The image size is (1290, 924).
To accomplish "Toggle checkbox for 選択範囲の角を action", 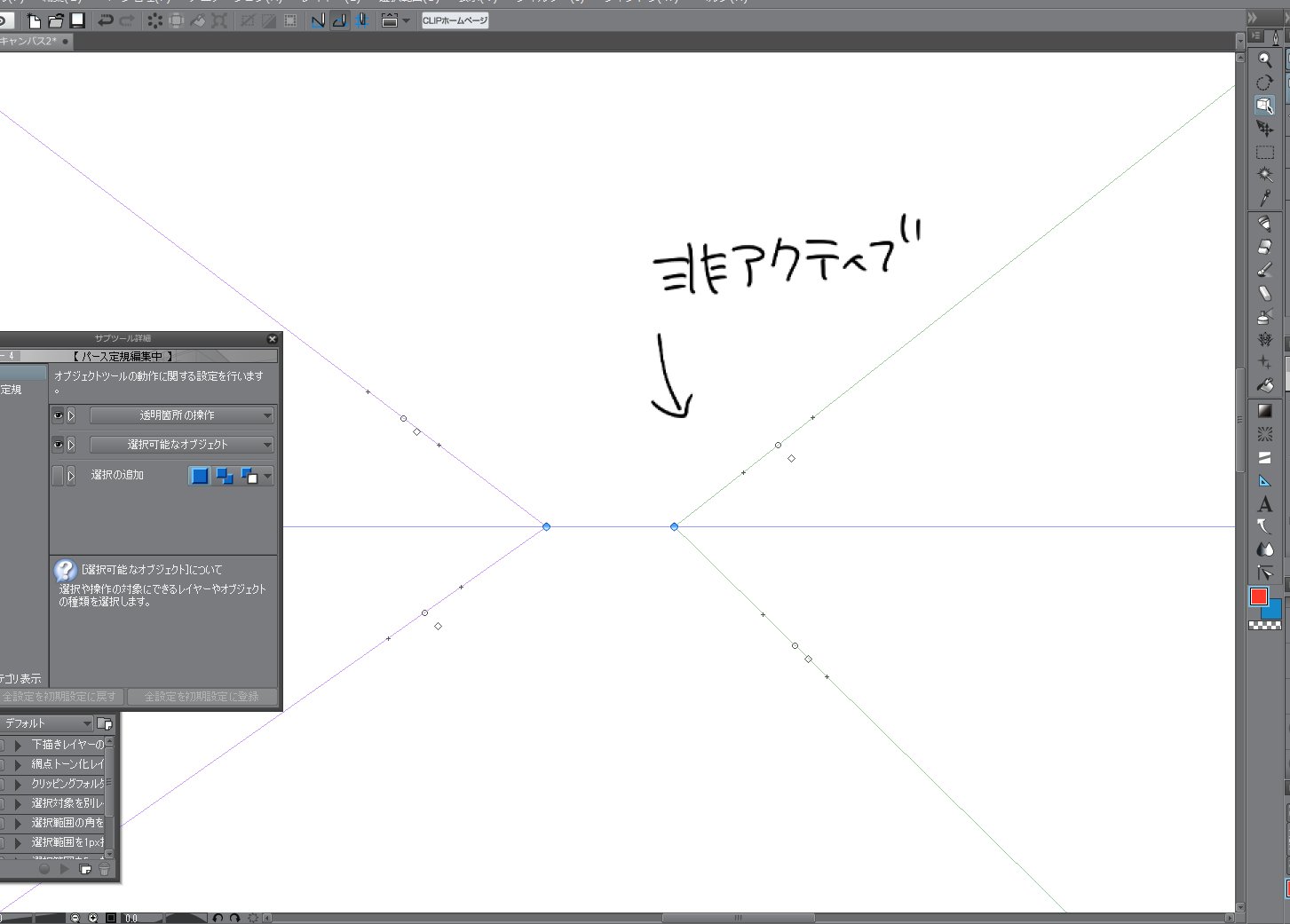I will pyautogui.click(x=3, y=823).
